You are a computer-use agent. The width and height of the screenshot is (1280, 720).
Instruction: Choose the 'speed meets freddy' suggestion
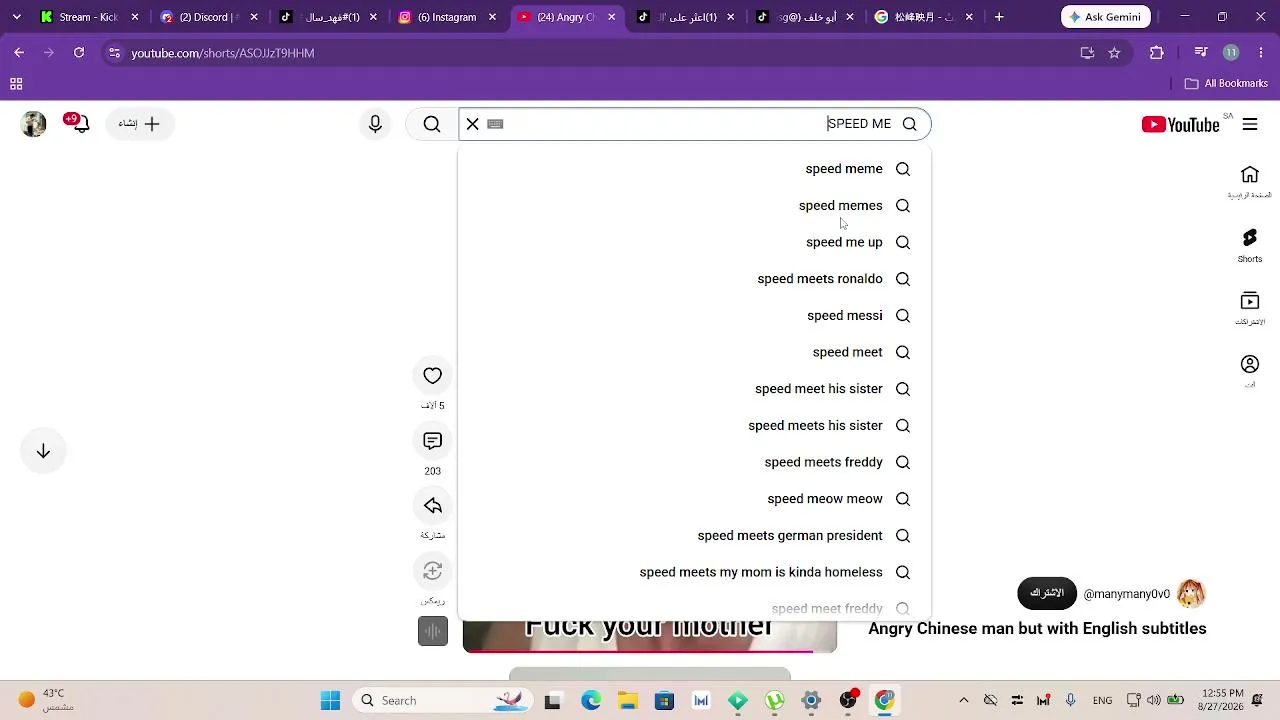[x=694, y=462]
